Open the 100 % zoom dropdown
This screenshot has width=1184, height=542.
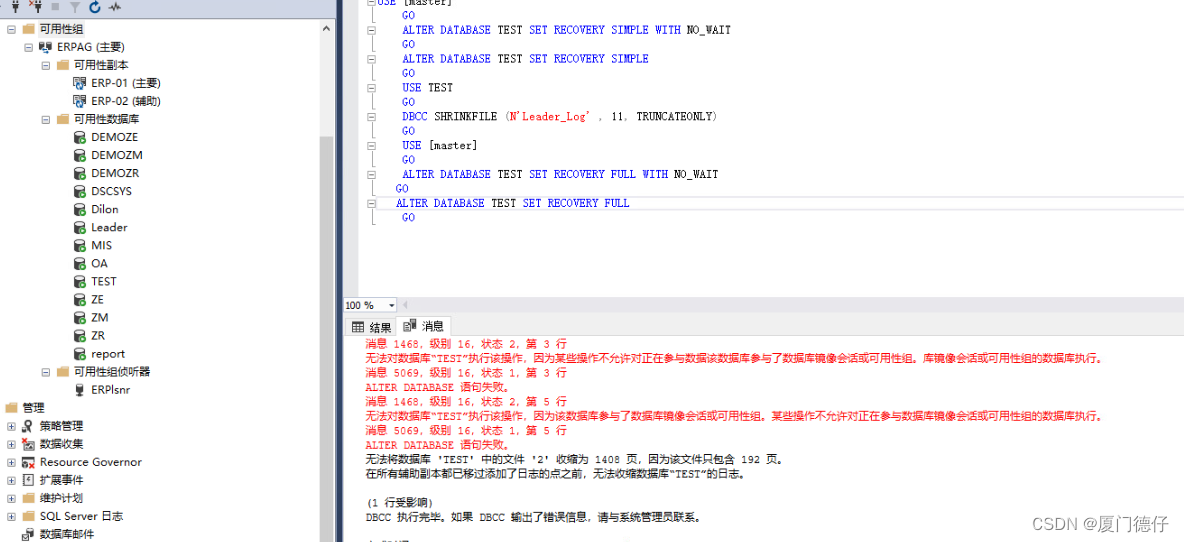[x=391, y=306]
